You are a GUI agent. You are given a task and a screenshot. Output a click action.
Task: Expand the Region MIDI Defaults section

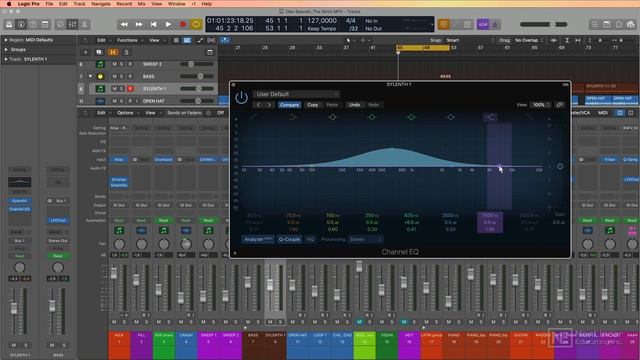tap(6, 40)
